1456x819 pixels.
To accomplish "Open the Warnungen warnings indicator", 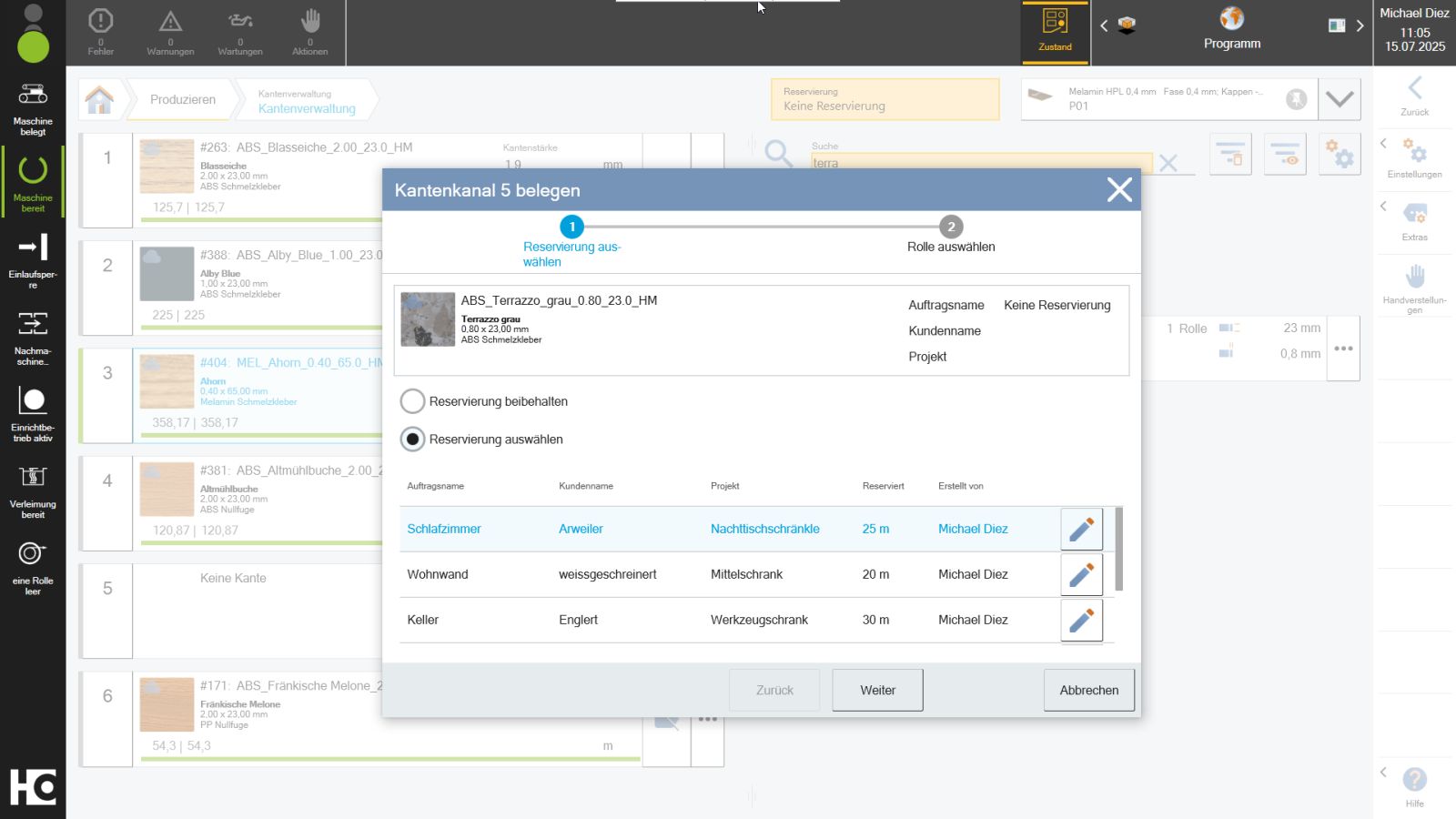I will click(x=170, y=33).
